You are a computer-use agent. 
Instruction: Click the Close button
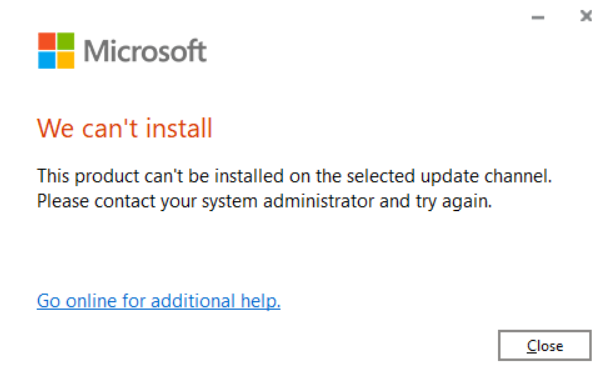tap(545, 346)
